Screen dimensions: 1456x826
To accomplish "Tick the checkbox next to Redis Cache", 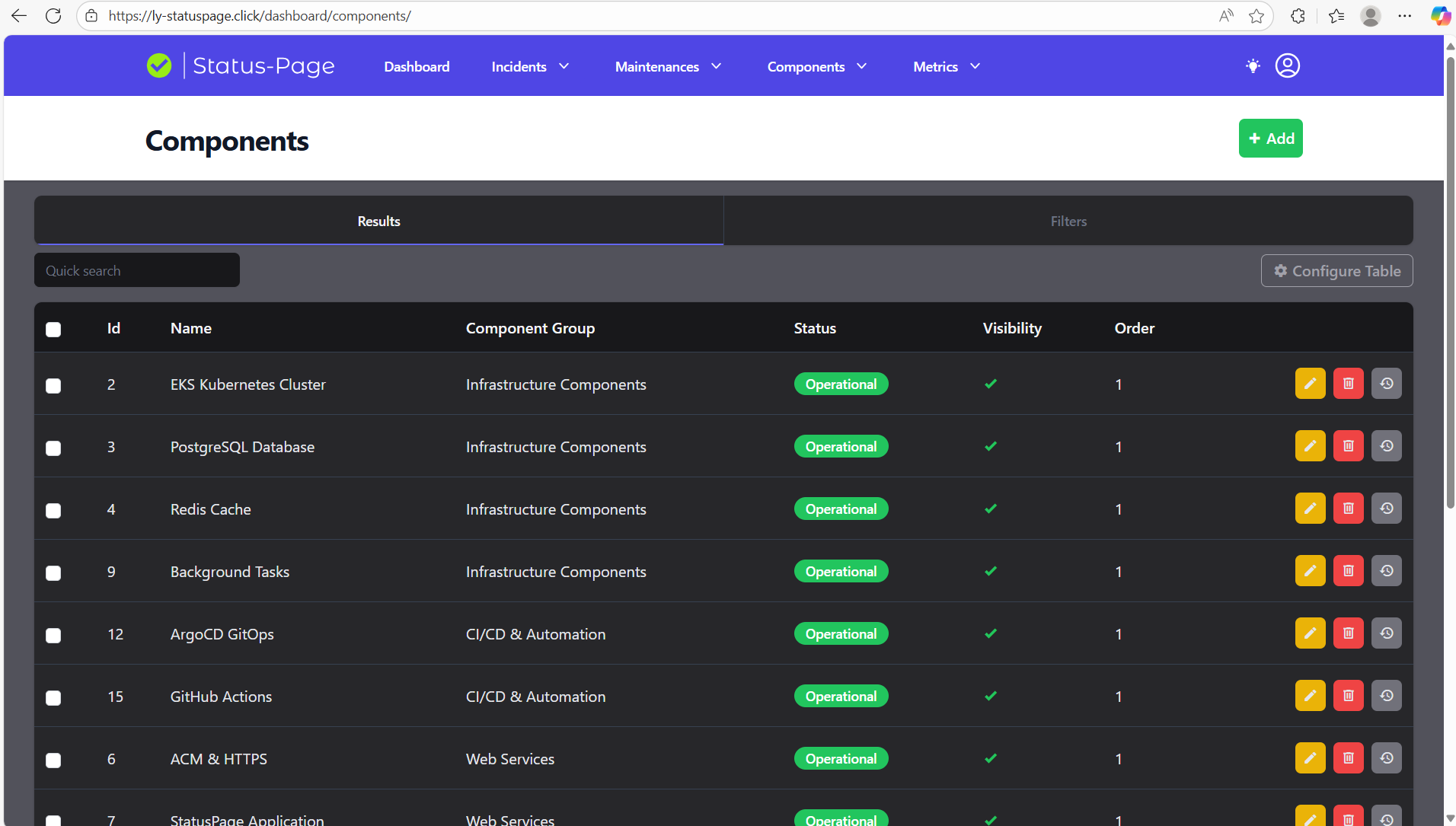I will pos(53,510).
